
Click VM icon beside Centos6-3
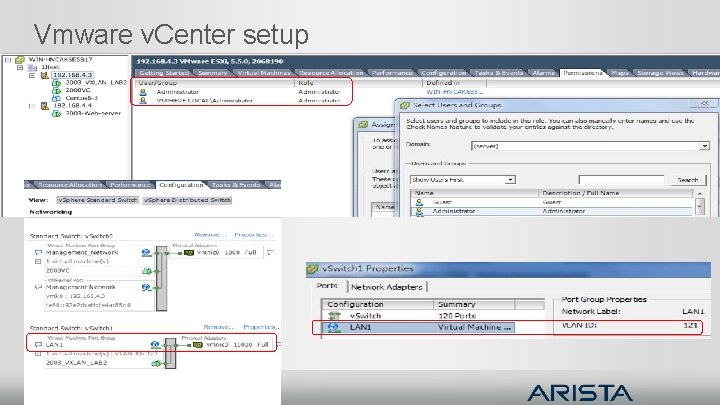pos(56,98)
